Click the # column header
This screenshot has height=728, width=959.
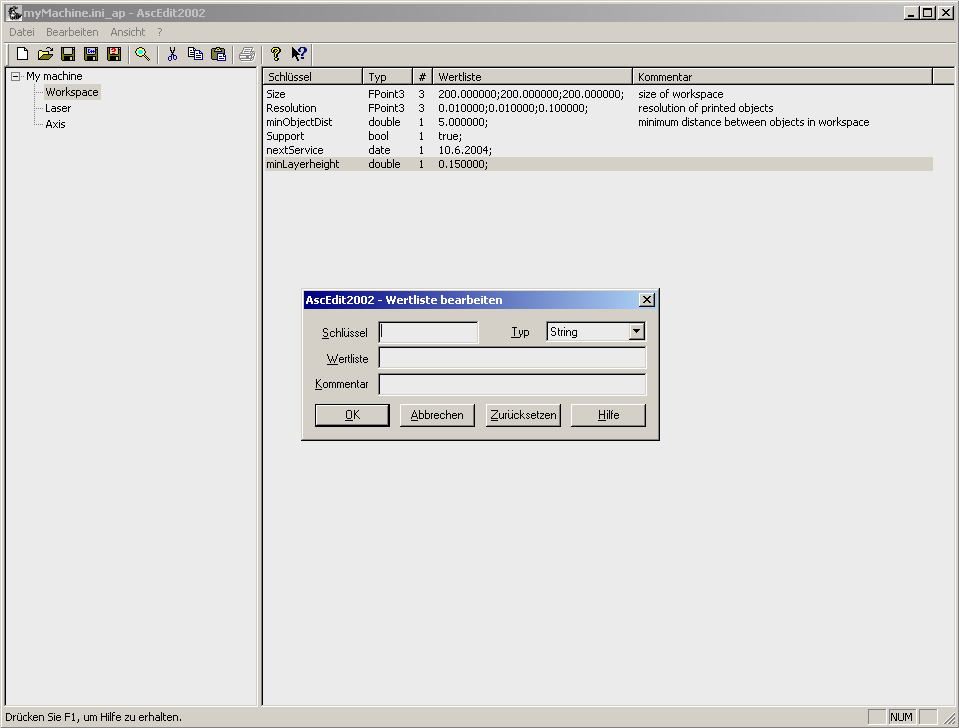tap(422, 76)
